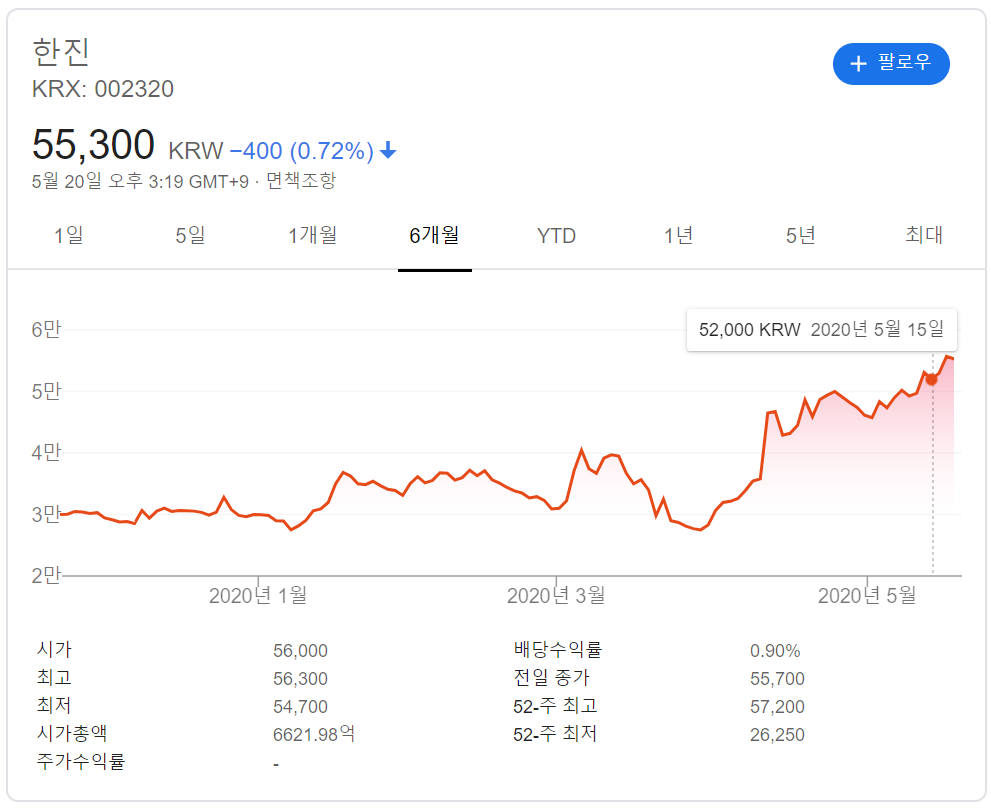This screenshot has width=991, height=808.
Task: Click the 52,000 KRW chart tooltip
Action: [822, 329]
